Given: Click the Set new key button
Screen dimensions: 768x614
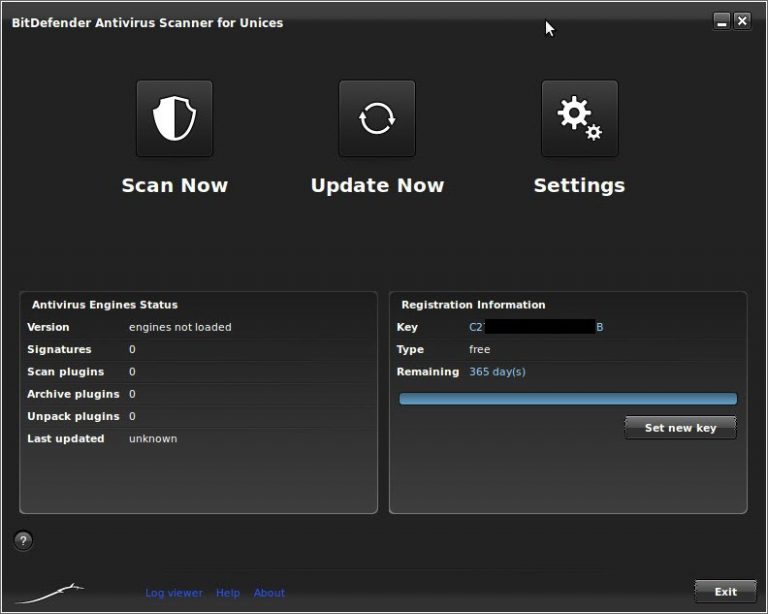Looking at the screenshot, I should pyautogui.click(x=680, y=428).
